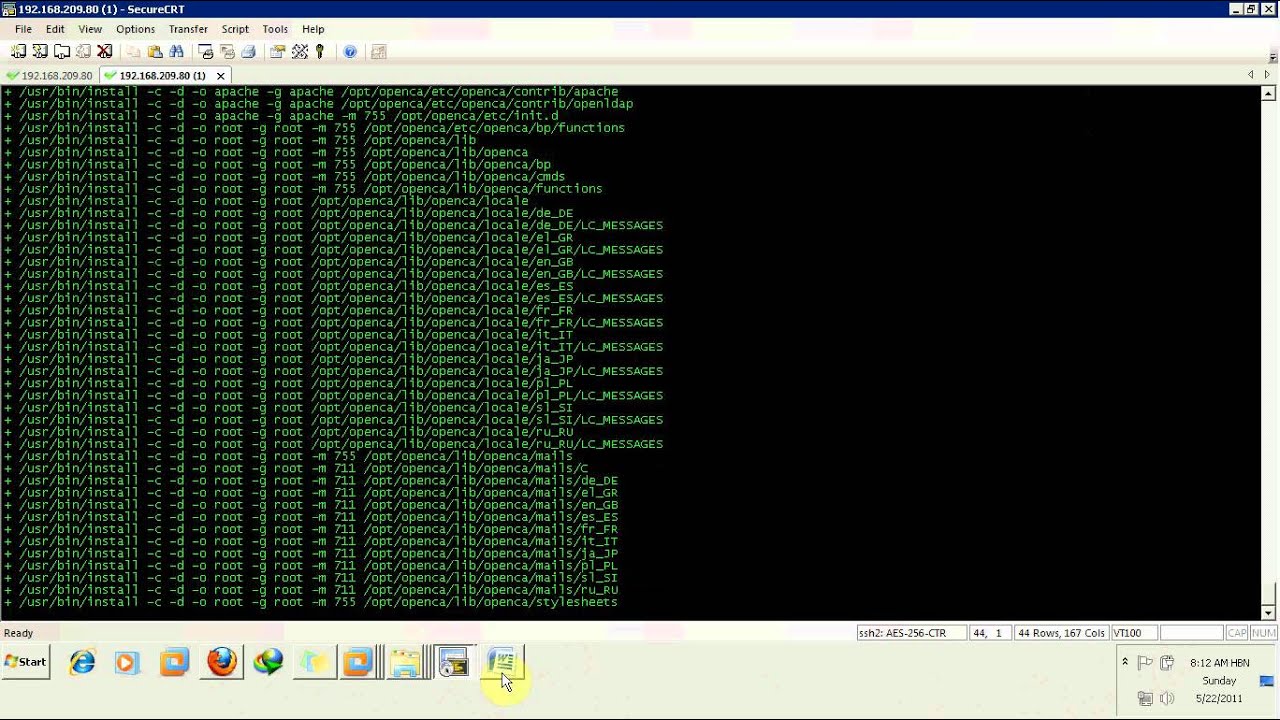This screenshot has width=1280, height=720.
Task: Click the line ending 'openca/cmds'
Action: coord(285,177)
